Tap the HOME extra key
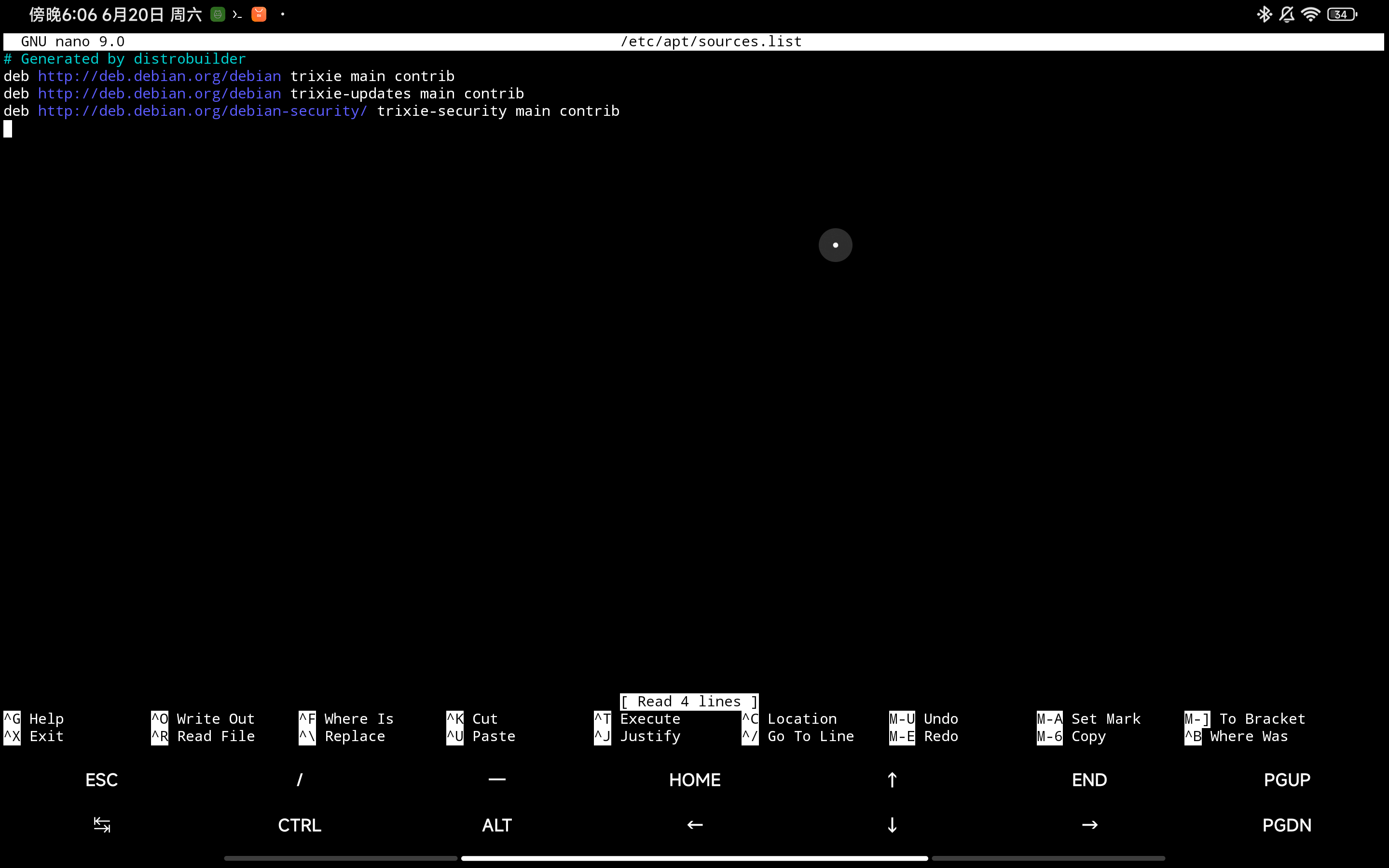 [695, 780]
